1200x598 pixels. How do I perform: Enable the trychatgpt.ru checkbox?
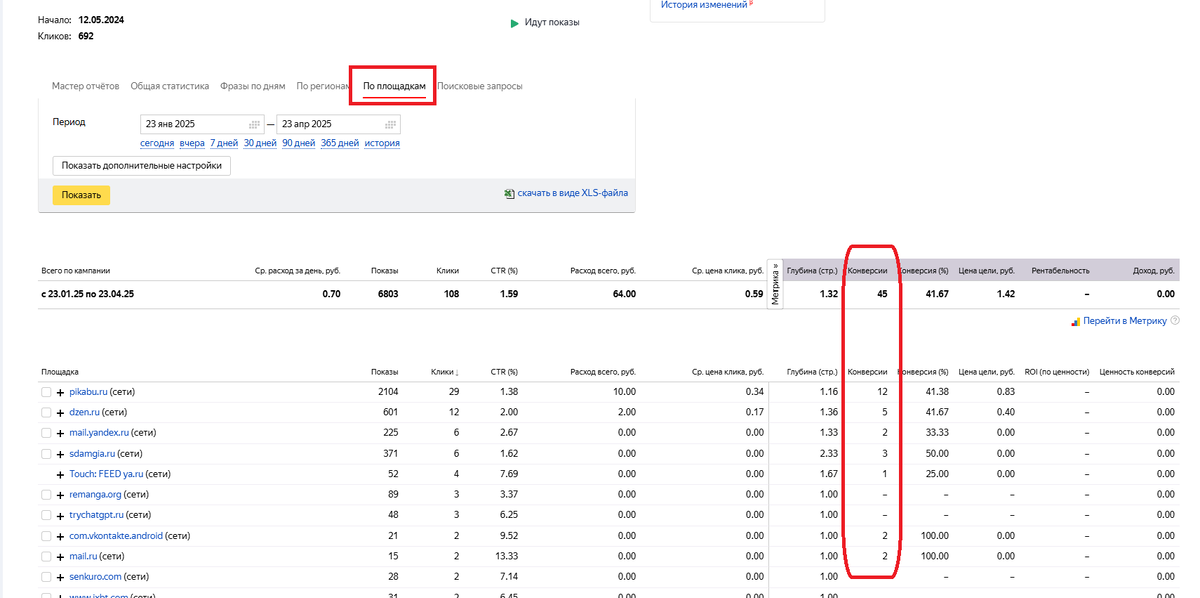(46, 515)
